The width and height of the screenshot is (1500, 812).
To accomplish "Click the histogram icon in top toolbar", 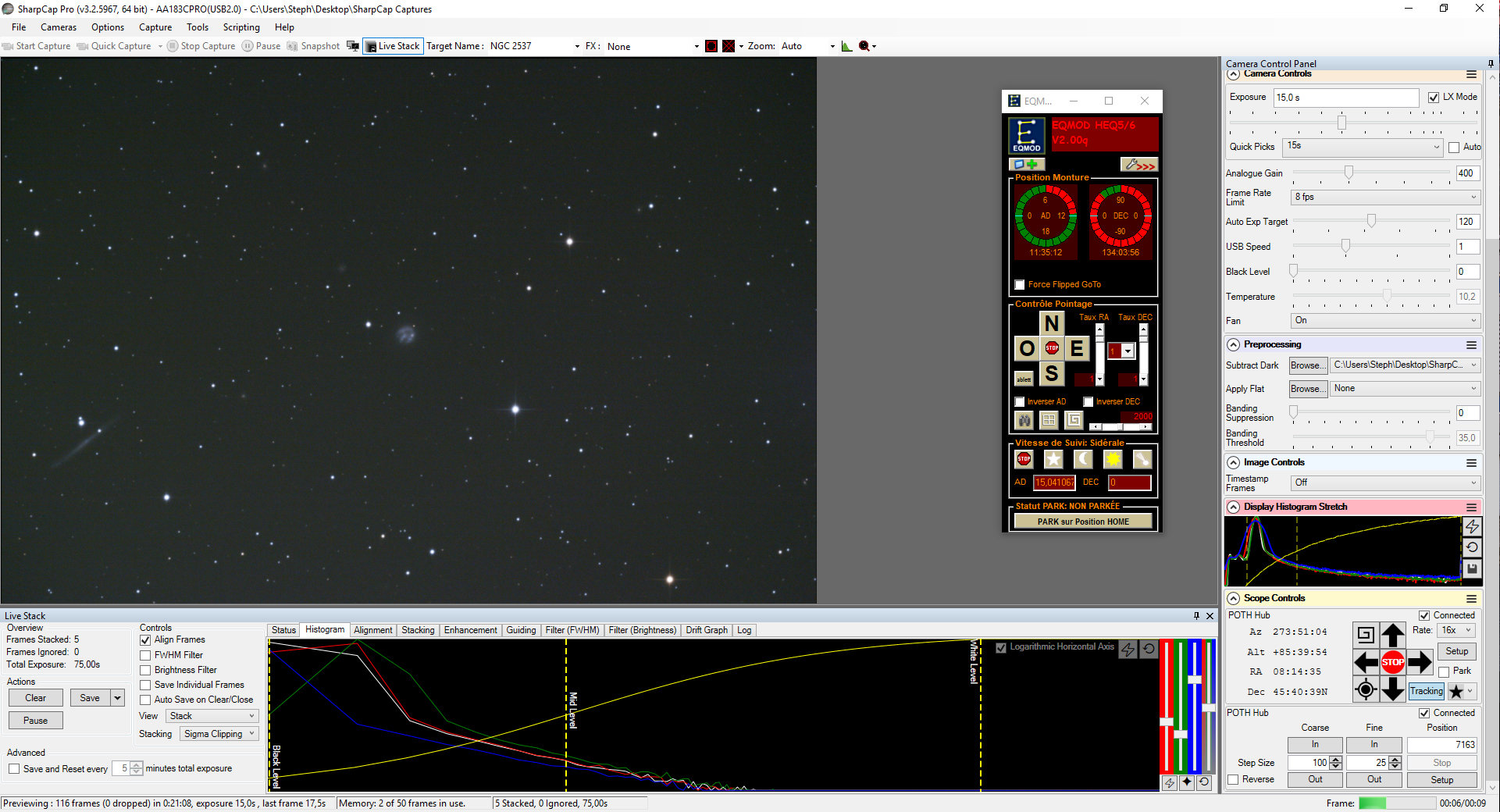I will tap(846, 46).
